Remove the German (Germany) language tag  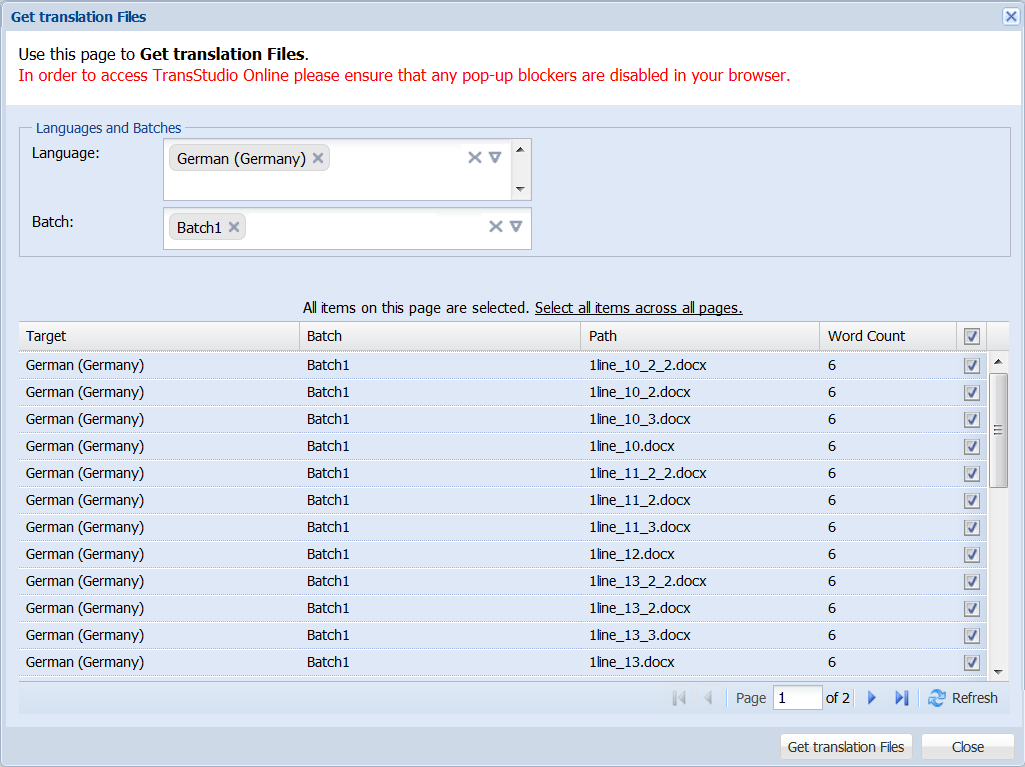[x=318, y=158]
